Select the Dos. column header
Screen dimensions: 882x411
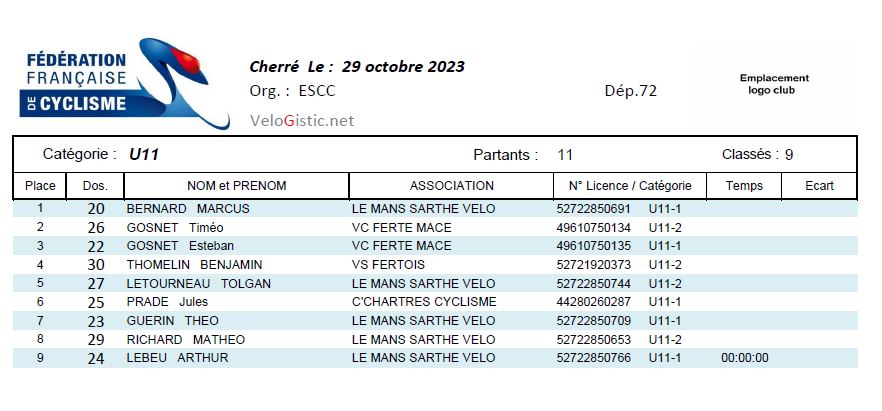(95, 186)
